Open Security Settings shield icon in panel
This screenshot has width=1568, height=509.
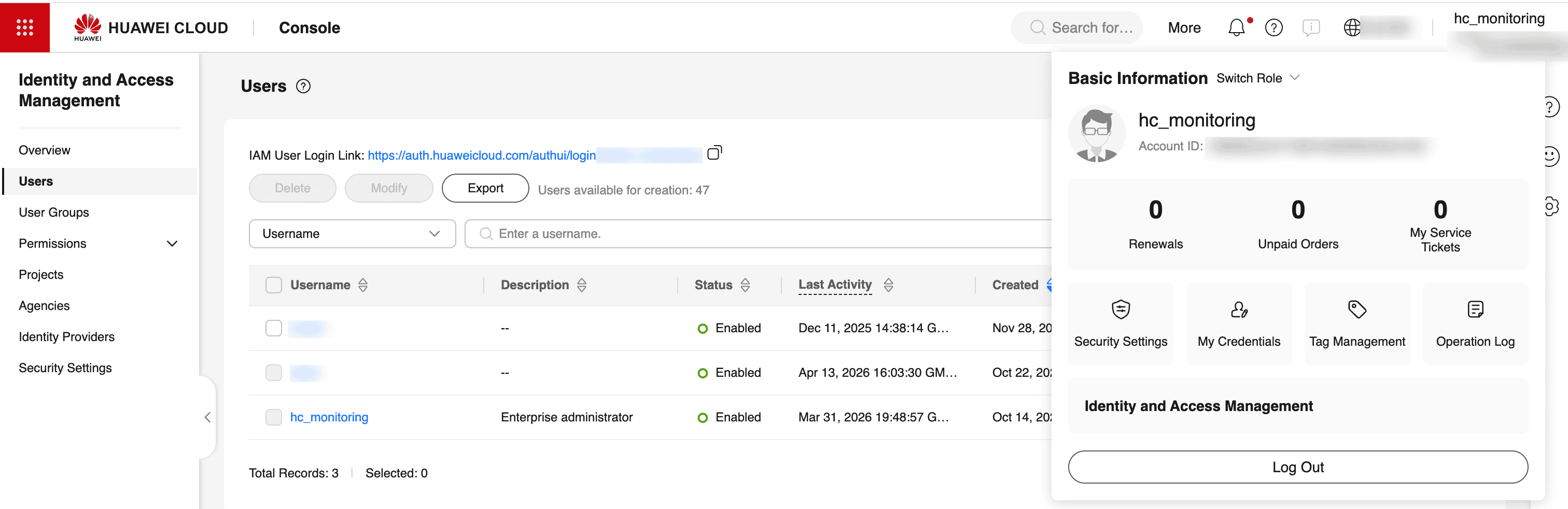(1120, 309)
